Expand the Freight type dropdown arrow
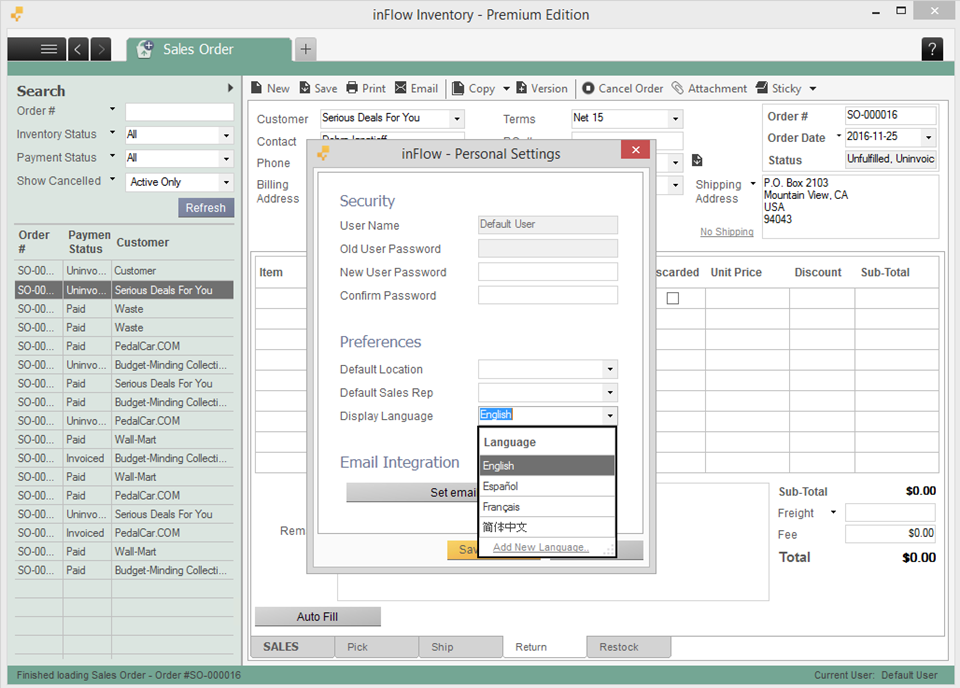 click(x=833, y=512)
